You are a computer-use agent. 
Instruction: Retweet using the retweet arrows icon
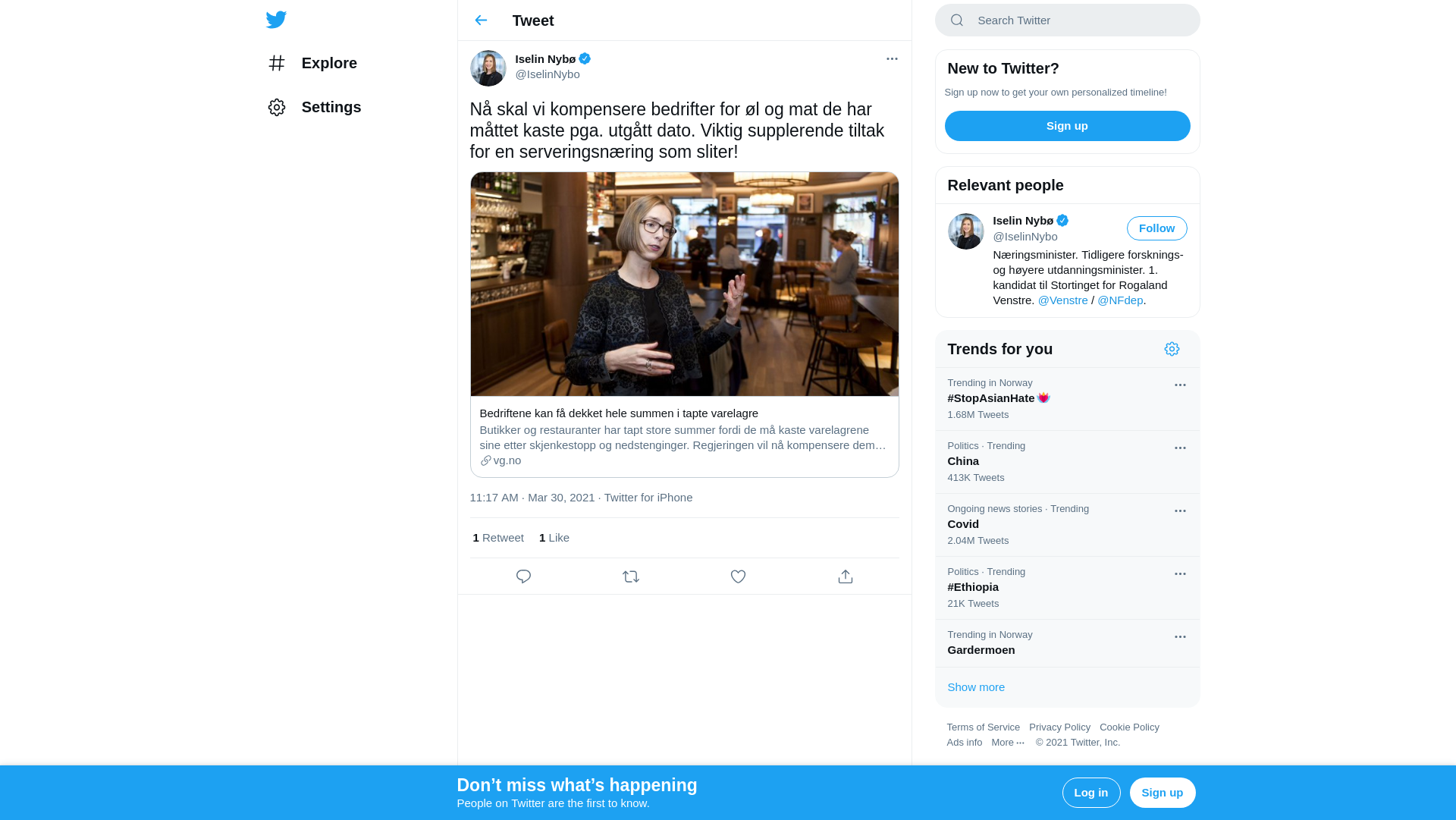coord(631,577)
